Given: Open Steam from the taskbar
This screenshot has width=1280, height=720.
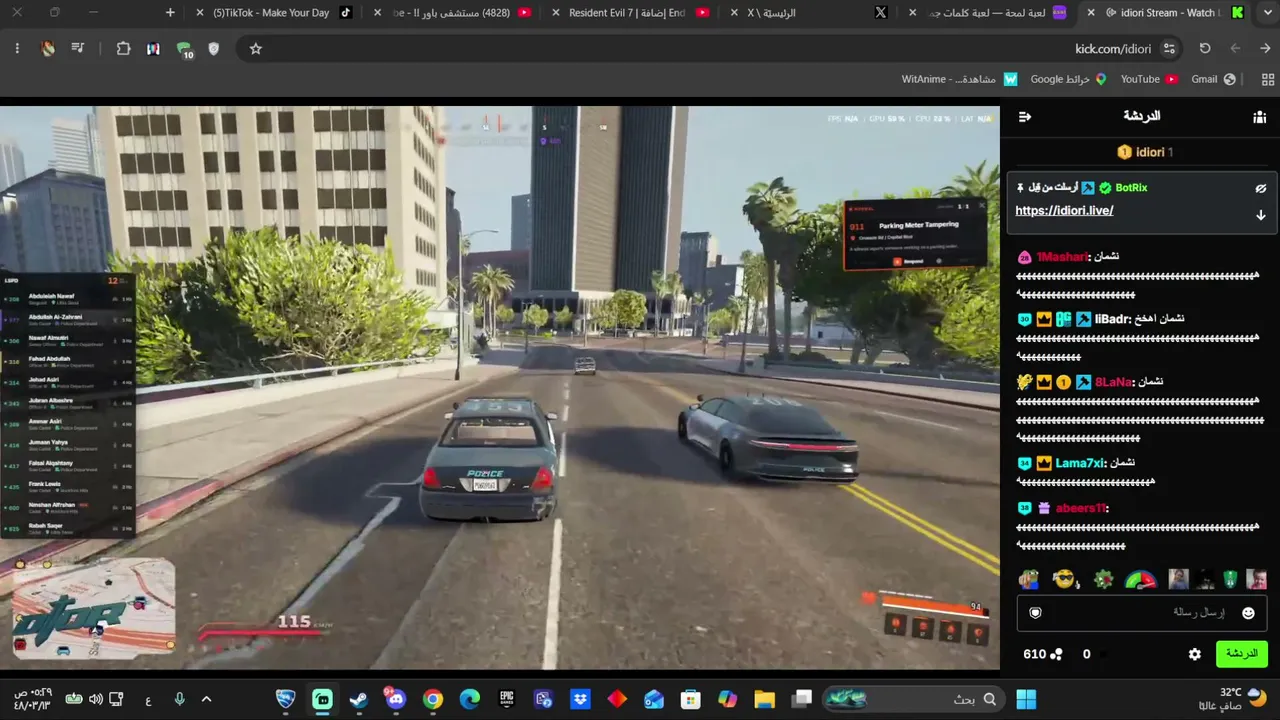Looking at the screenshot, I should click(x=359, y=699).
